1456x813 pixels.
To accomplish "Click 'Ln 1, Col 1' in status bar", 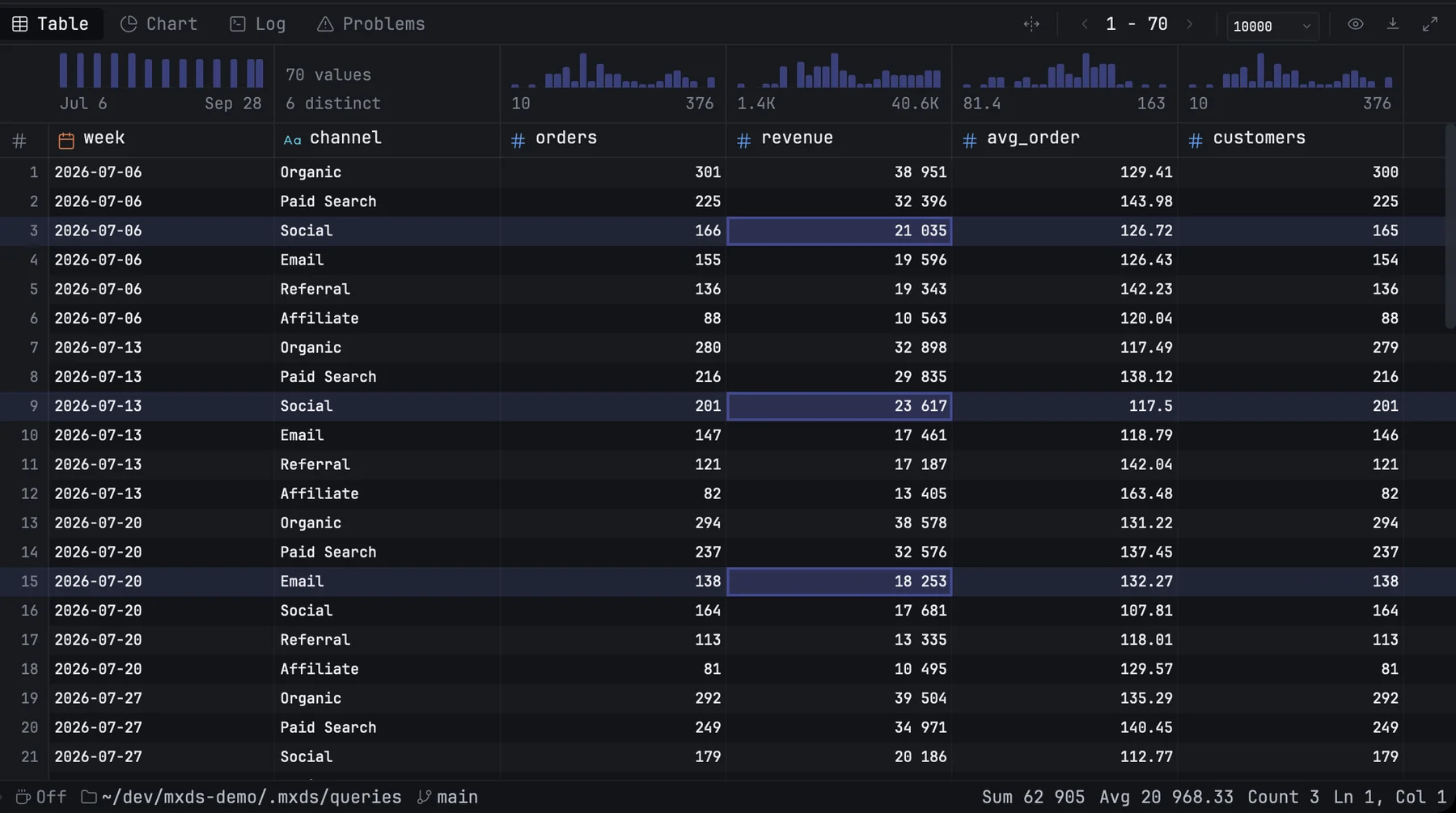I will click(1390, 798).
